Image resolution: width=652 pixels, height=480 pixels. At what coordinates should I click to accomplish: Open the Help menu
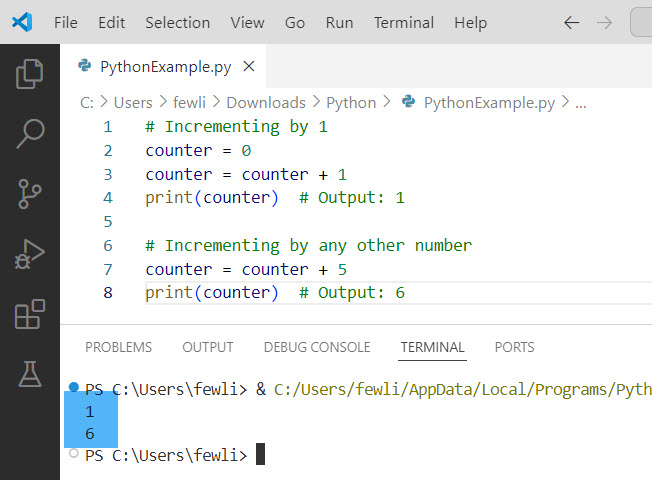[x=470, y=22]
